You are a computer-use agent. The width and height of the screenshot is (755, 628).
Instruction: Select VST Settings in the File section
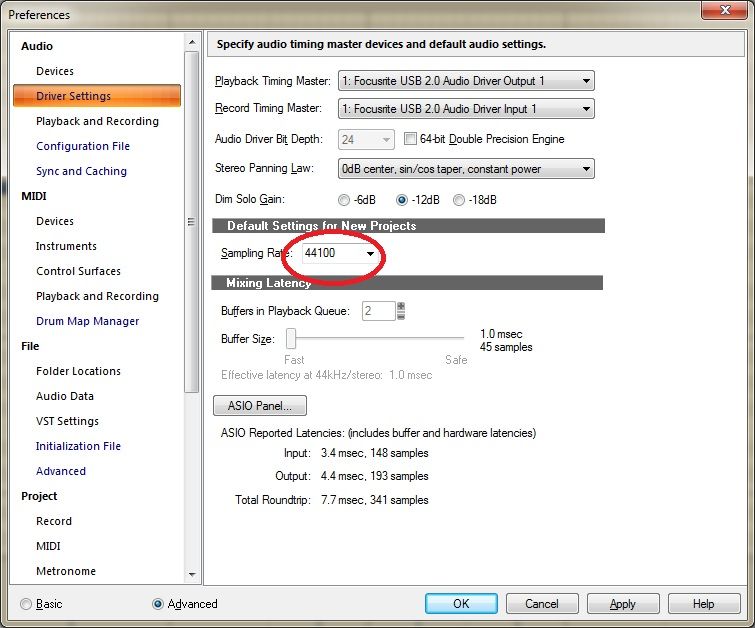67,421
